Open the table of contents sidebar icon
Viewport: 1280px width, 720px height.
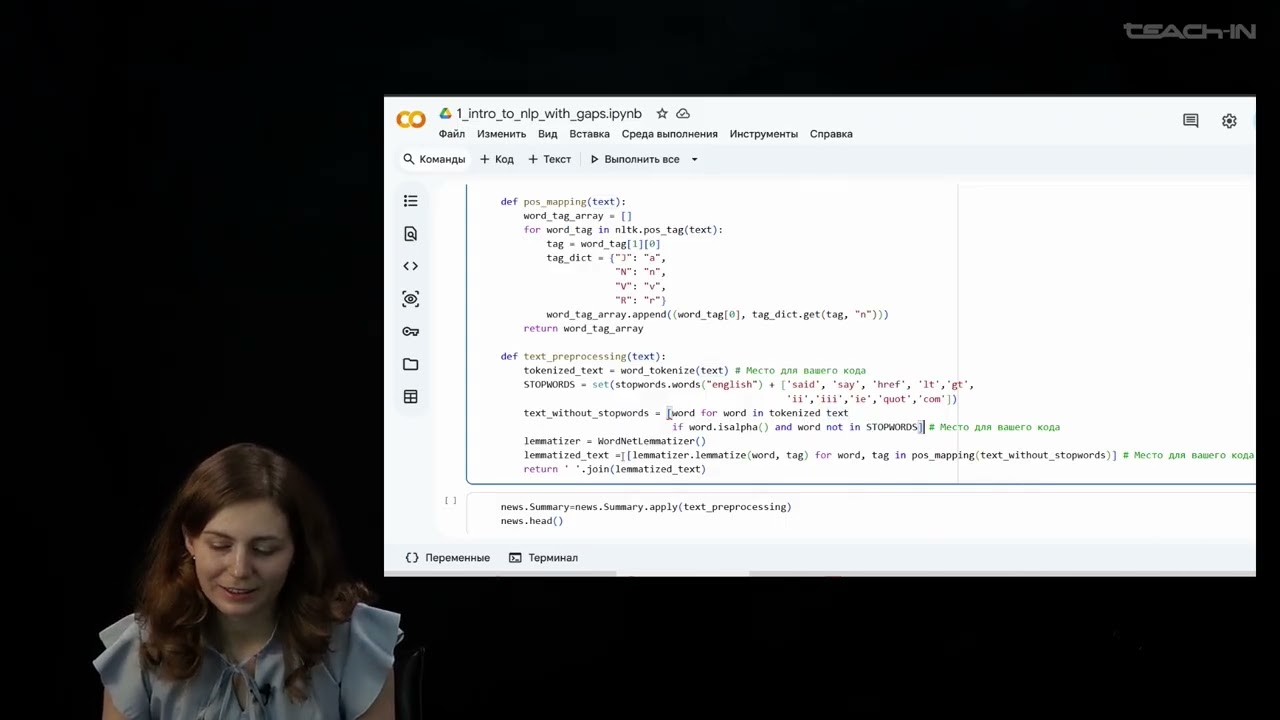pyautogui.click(x=410, y=201)
